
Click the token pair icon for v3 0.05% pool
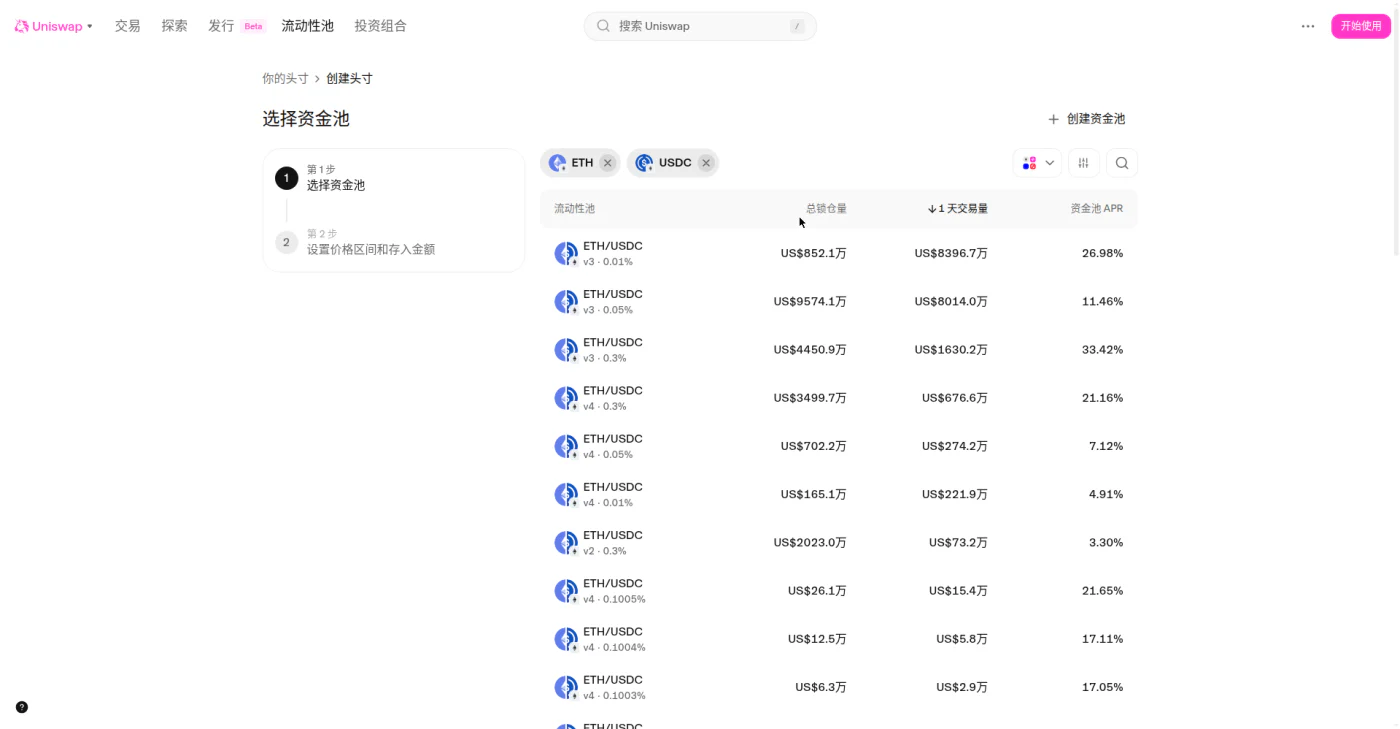click(566, 302)
